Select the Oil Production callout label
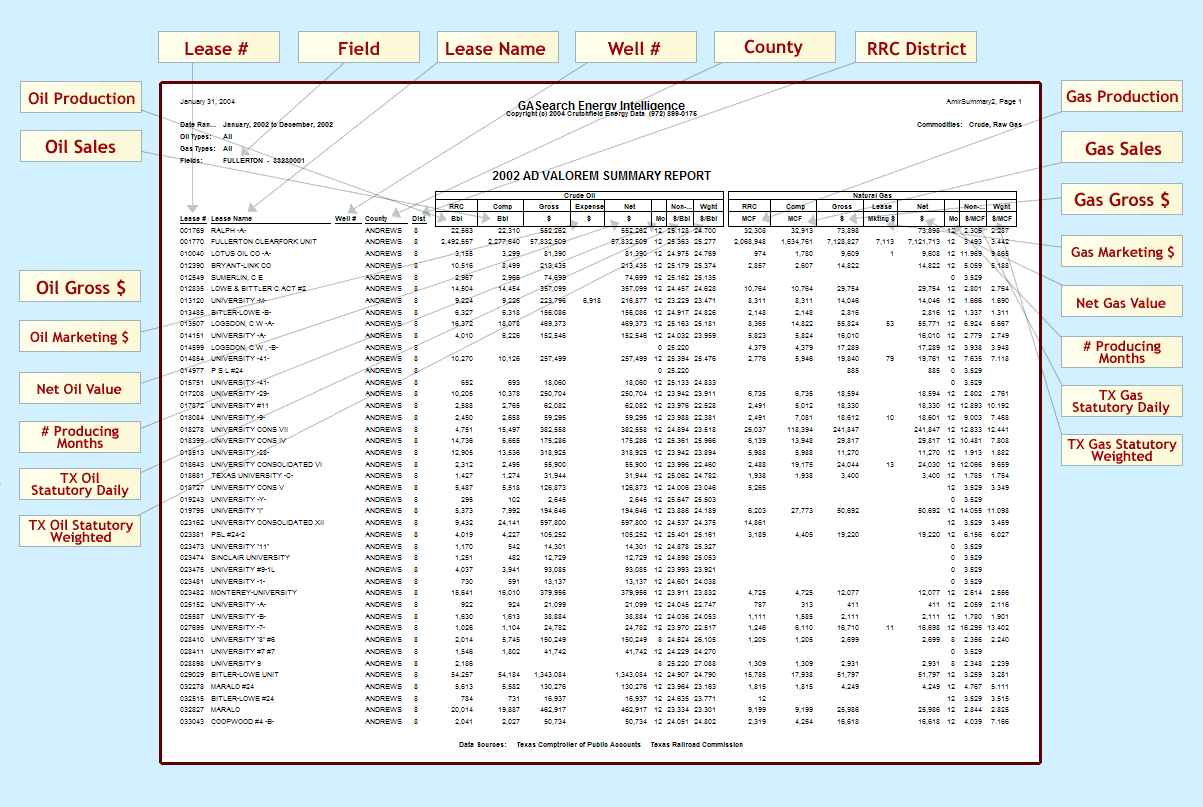Viewport: 1203px width, 807px height. point(81,98)
